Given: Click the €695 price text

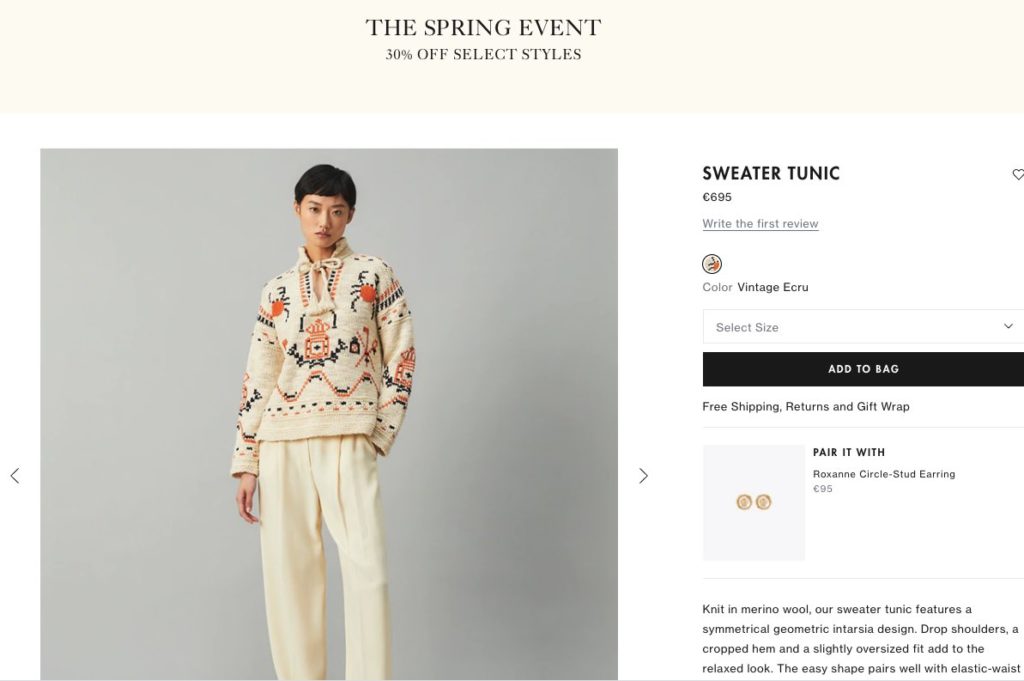Looking at the screenshot, I should tap(717, 197).
